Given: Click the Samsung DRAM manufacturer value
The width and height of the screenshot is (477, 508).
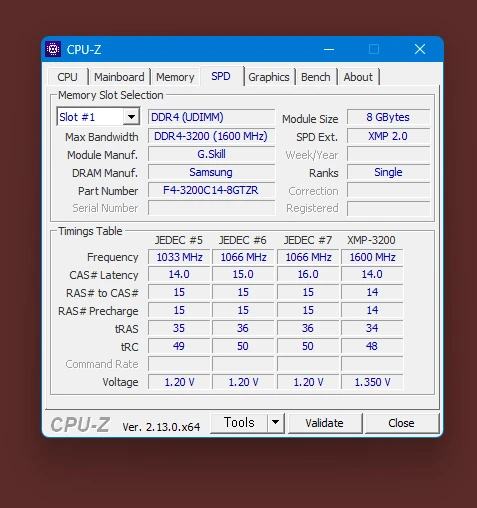Looking at the screenshot, I should 211,172.
